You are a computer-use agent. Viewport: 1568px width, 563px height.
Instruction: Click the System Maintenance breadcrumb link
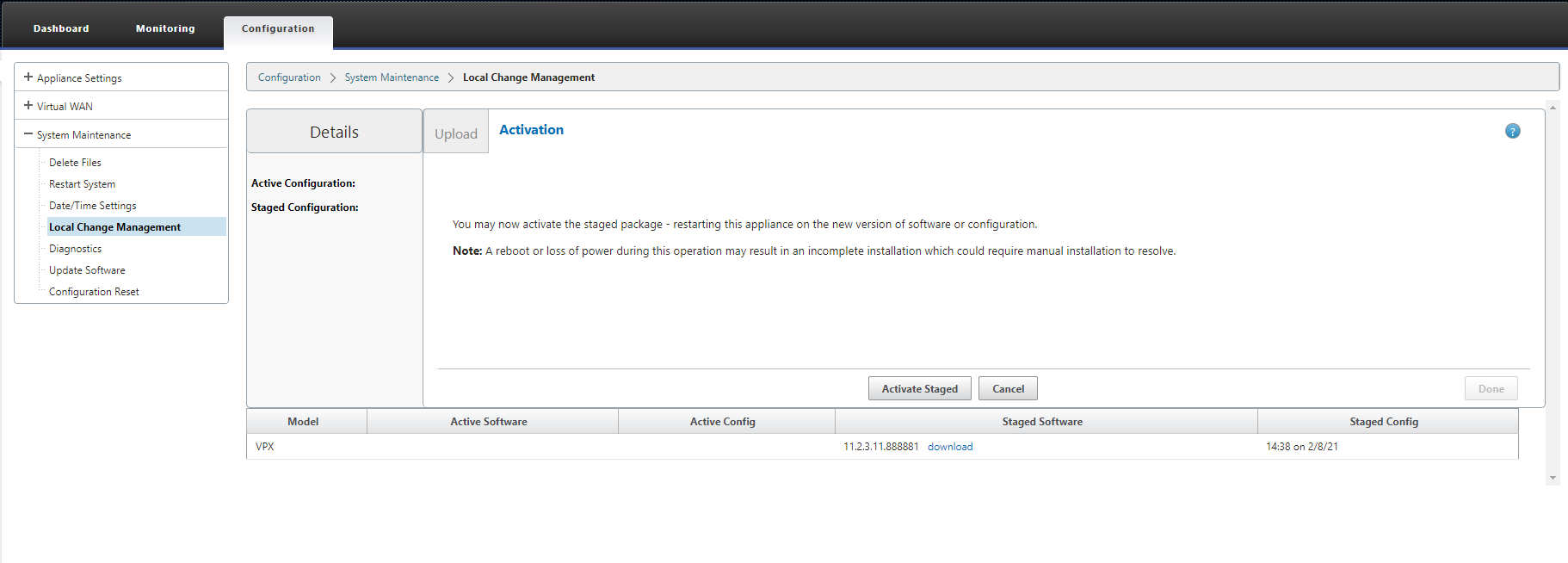(392, 77)
